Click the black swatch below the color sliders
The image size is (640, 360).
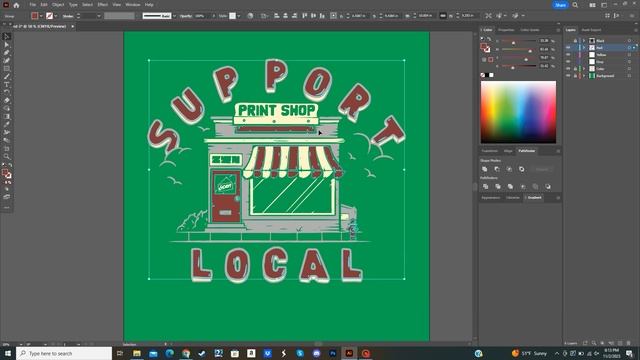pos(487,75)
